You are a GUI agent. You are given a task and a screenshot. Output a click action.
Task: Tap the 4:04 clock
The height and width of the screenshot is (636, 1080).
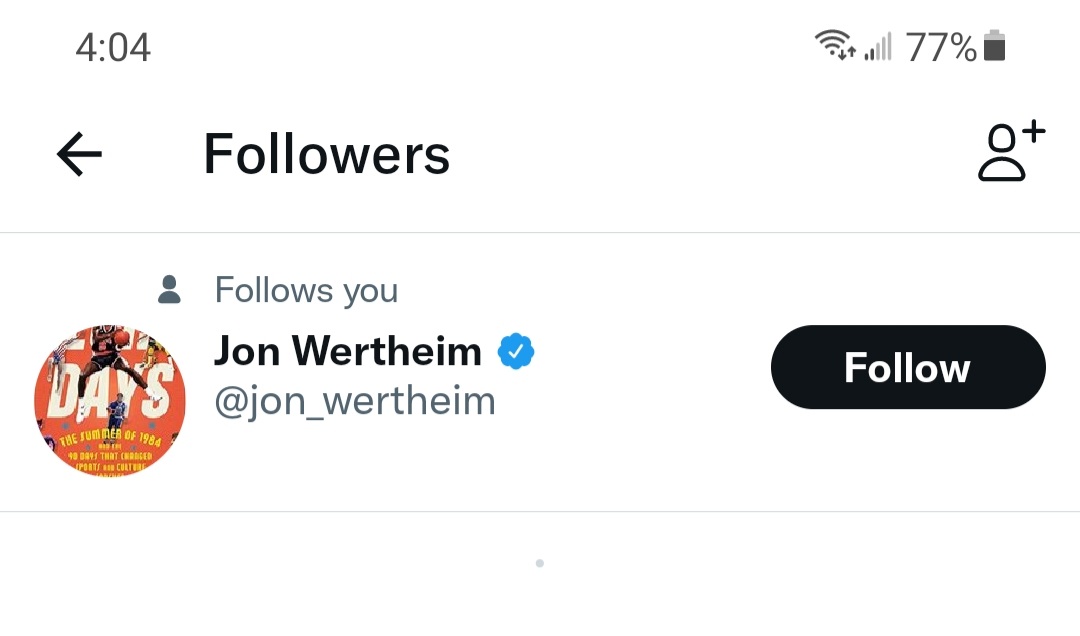pyautogui.click(x=113, y=48)
